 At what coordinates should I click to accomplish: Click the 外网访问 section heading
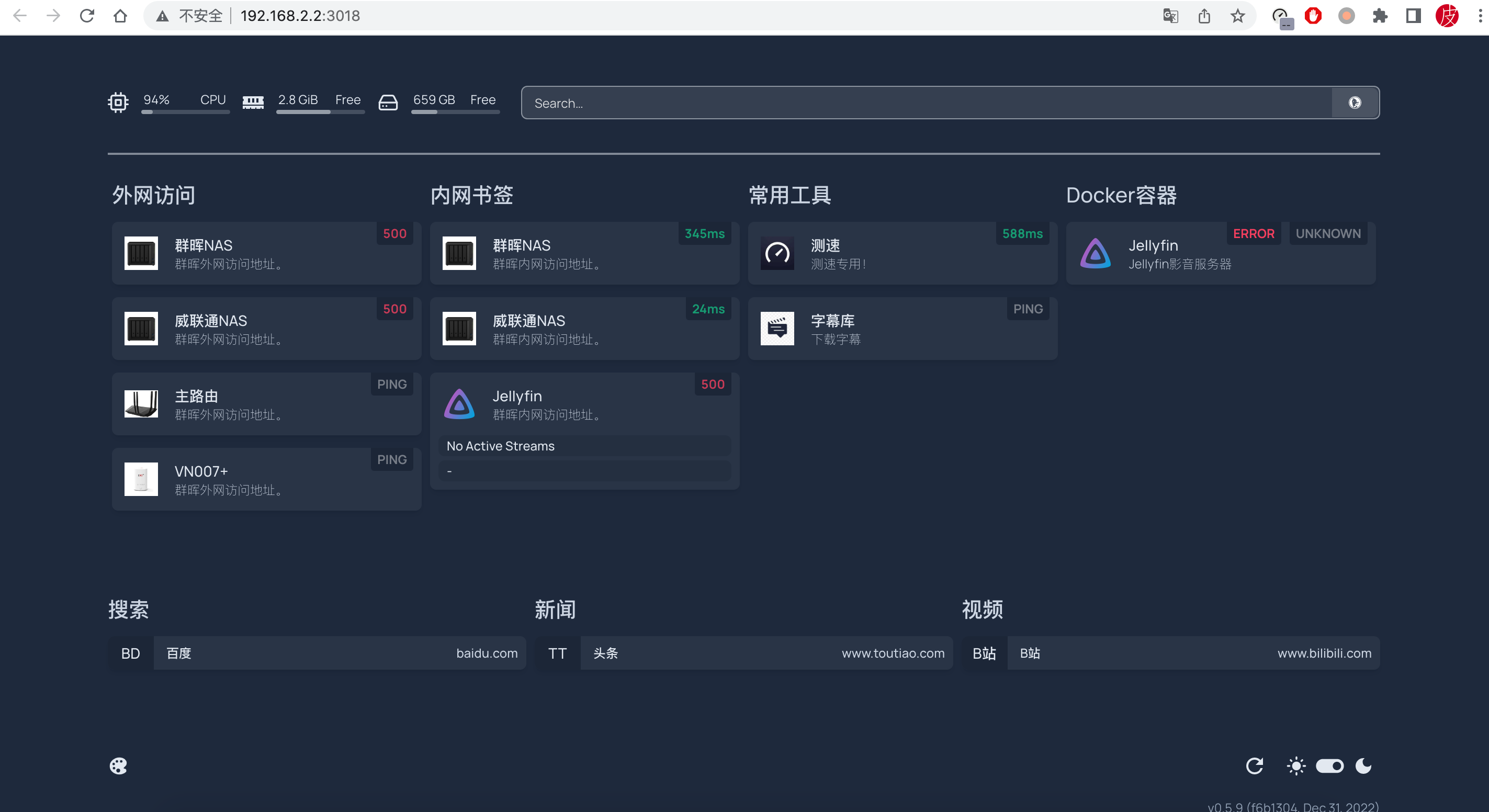pos(153,195)
